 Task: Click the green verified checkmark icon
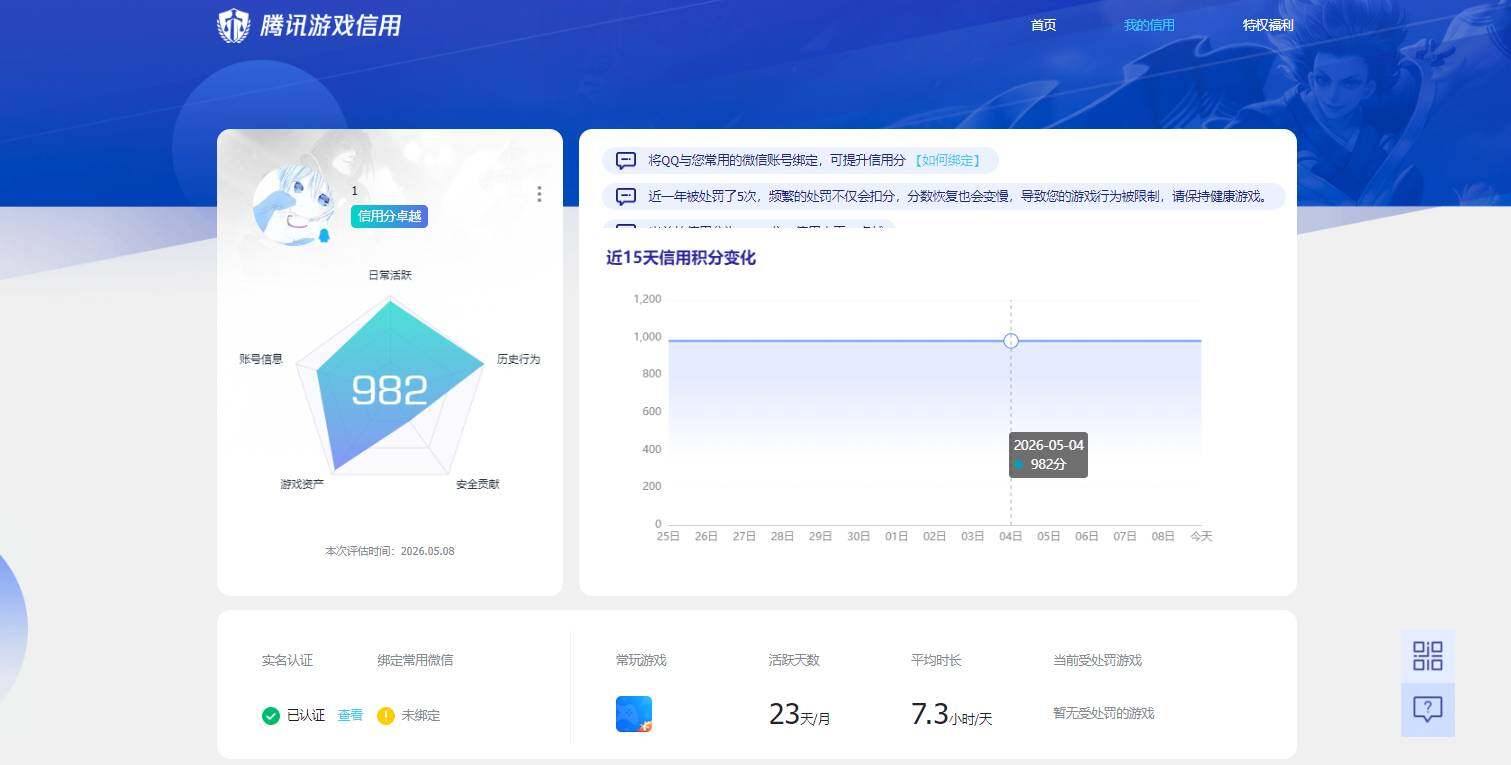click(x=270, y=715)
